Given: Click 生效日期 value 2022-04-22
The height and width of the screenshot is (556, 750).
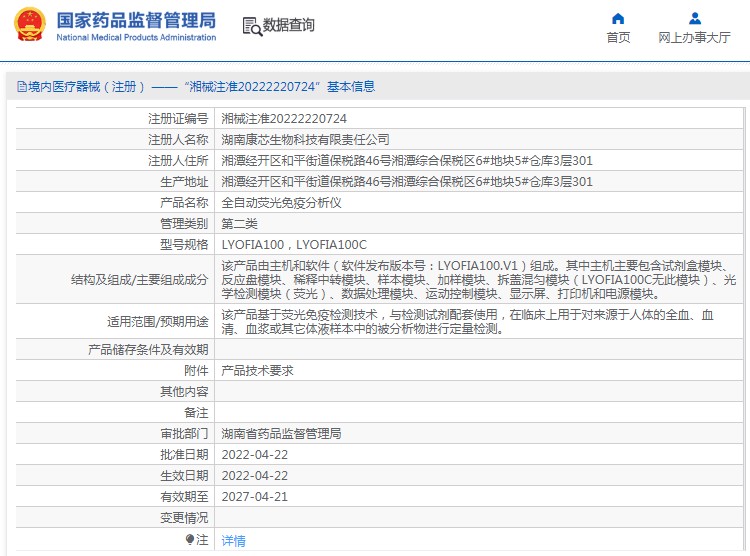Looking at the screenshot, I should pos(254,476).
